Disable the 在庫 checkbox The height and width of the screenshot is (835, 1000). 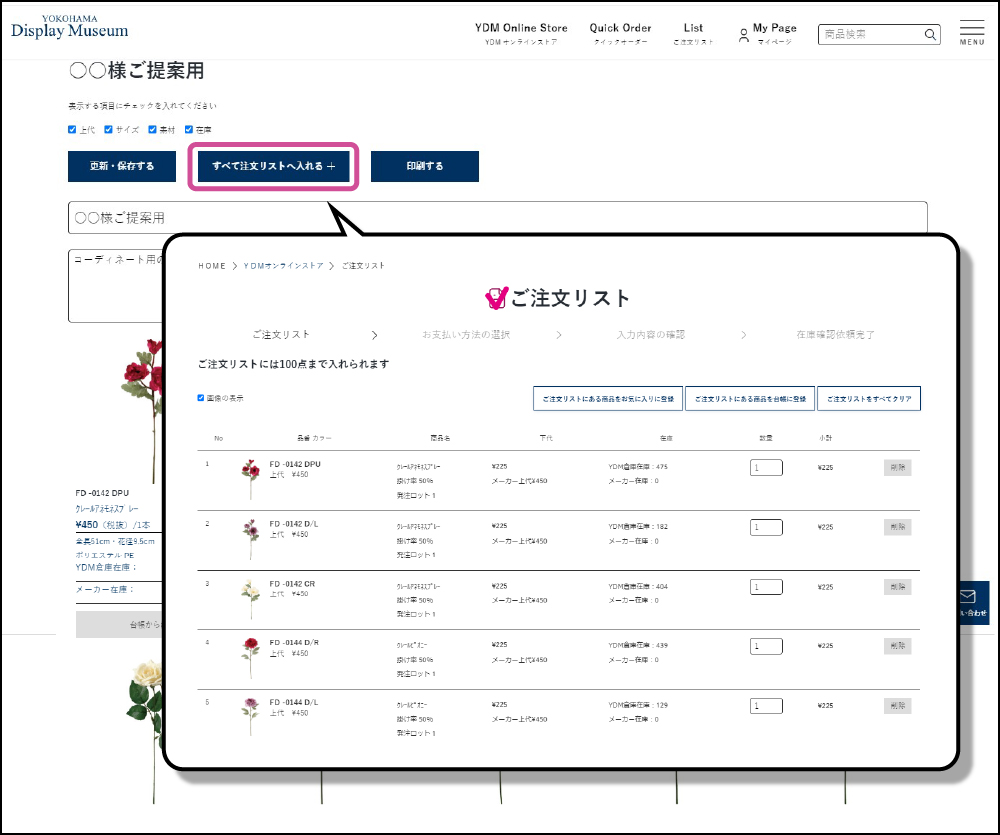click(x=188, y=129)
